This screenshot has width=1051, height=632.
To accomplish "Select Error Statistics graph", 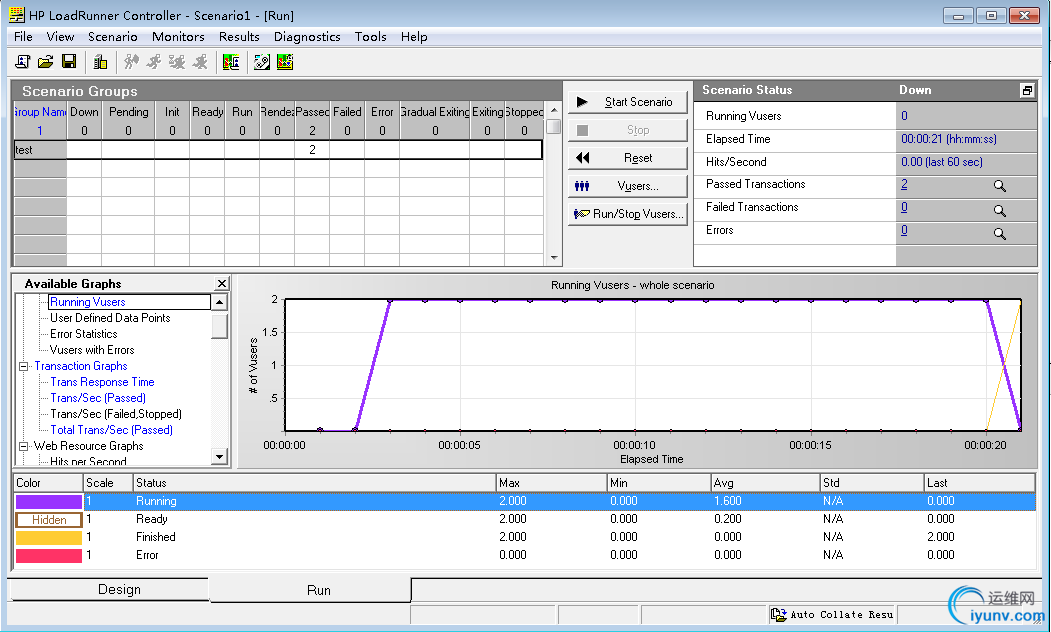I will pos(83,334).
